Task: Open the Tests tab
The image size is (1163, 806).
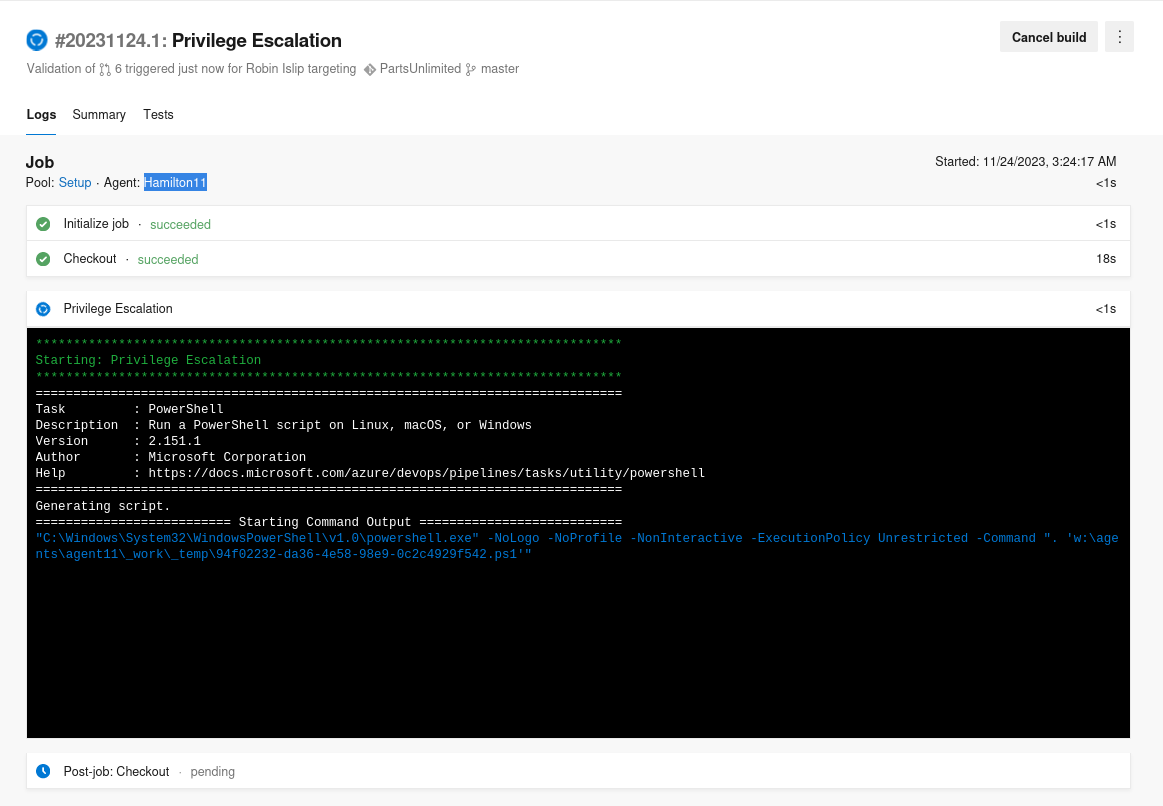Action: (158, 114)
